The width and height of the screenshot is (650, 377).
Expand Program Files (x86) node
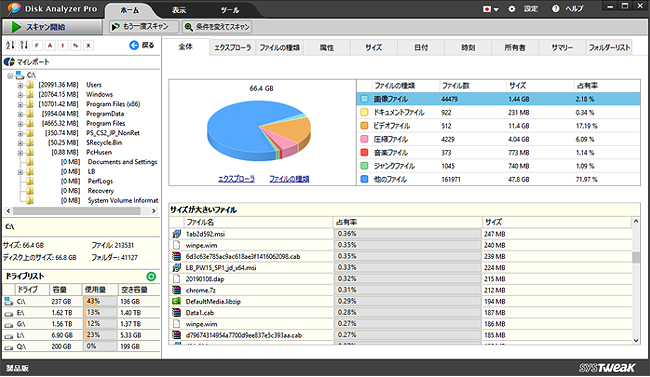tap(20, 104)
